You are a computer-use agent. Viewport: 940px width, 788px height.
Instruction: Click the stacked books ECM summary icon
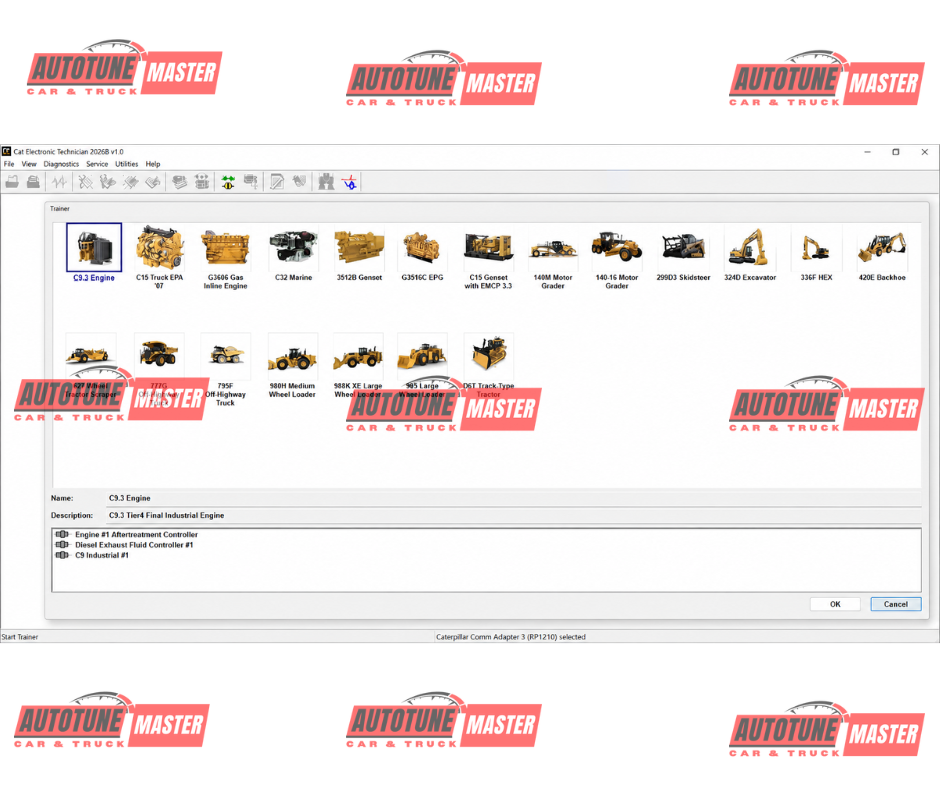tap(179, 182)
